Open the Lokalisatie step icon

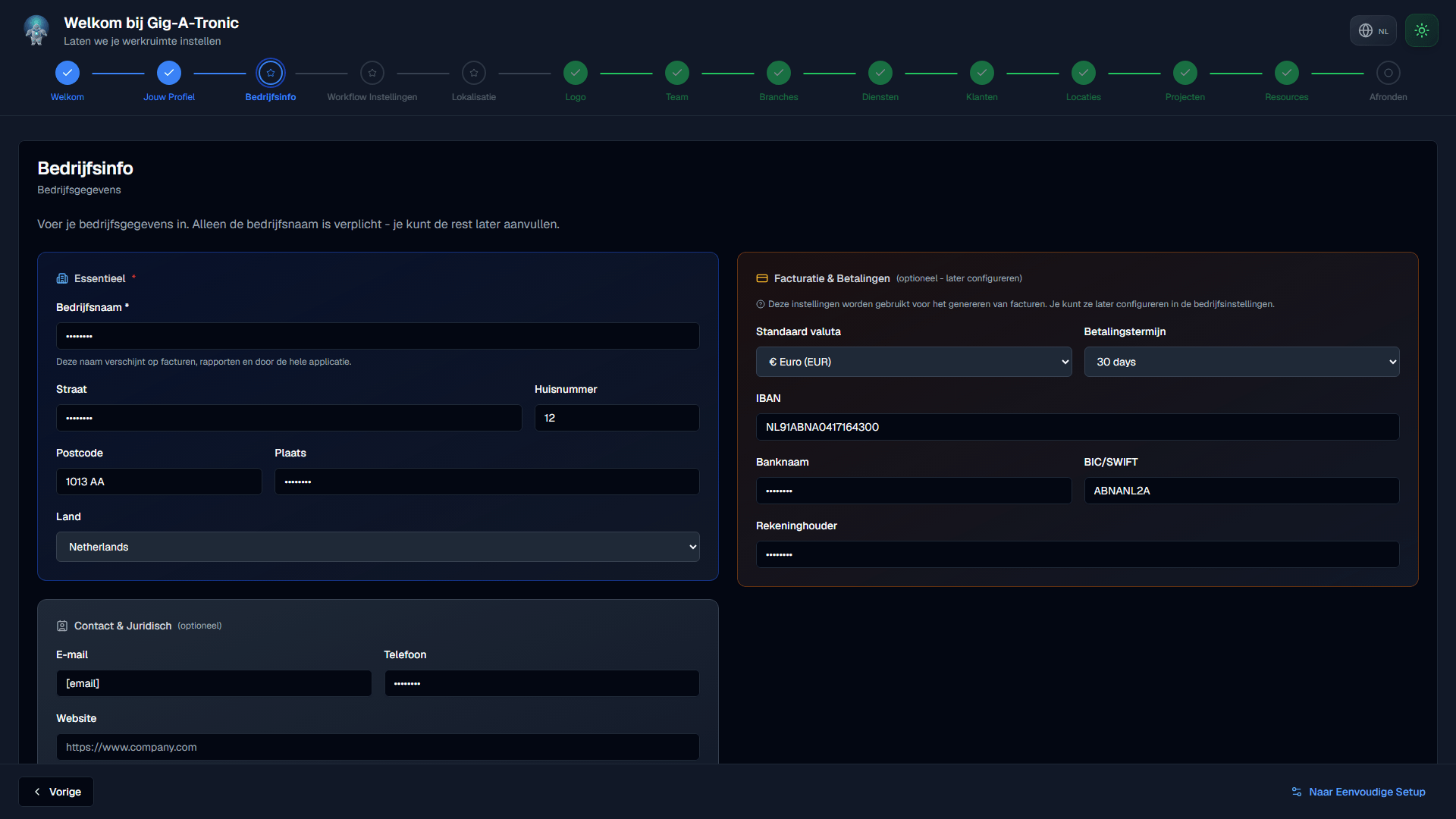pos(474,73)
